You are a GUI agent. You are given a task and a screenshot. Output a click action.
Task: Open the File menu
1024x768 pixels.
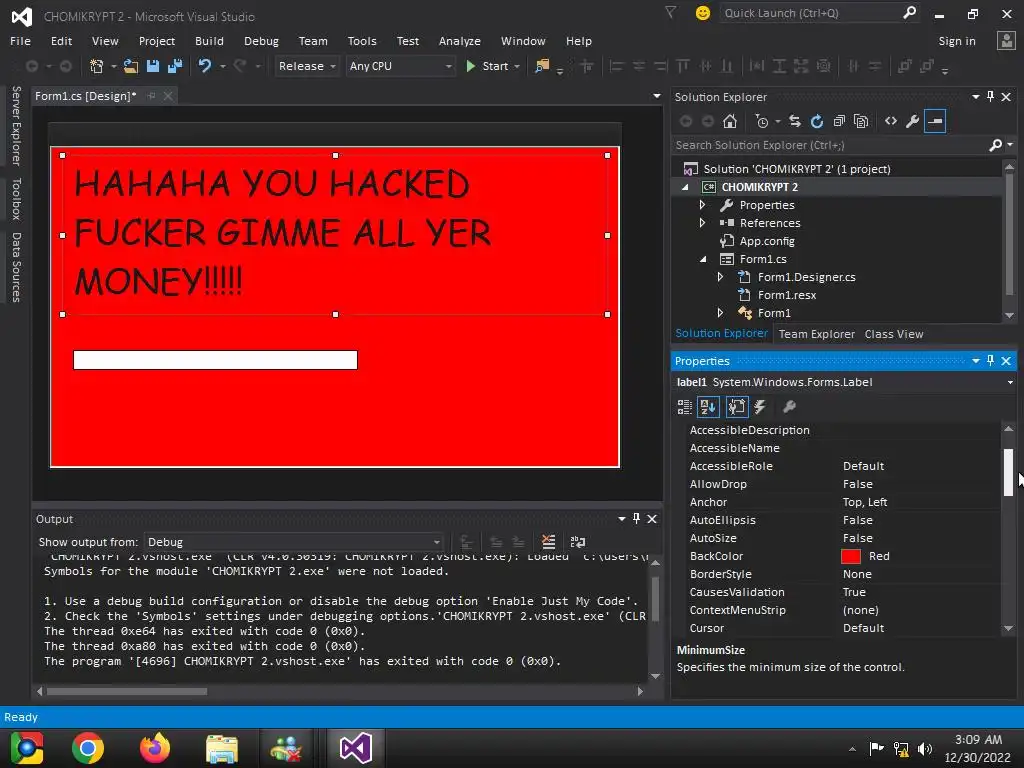pos(20,40)
